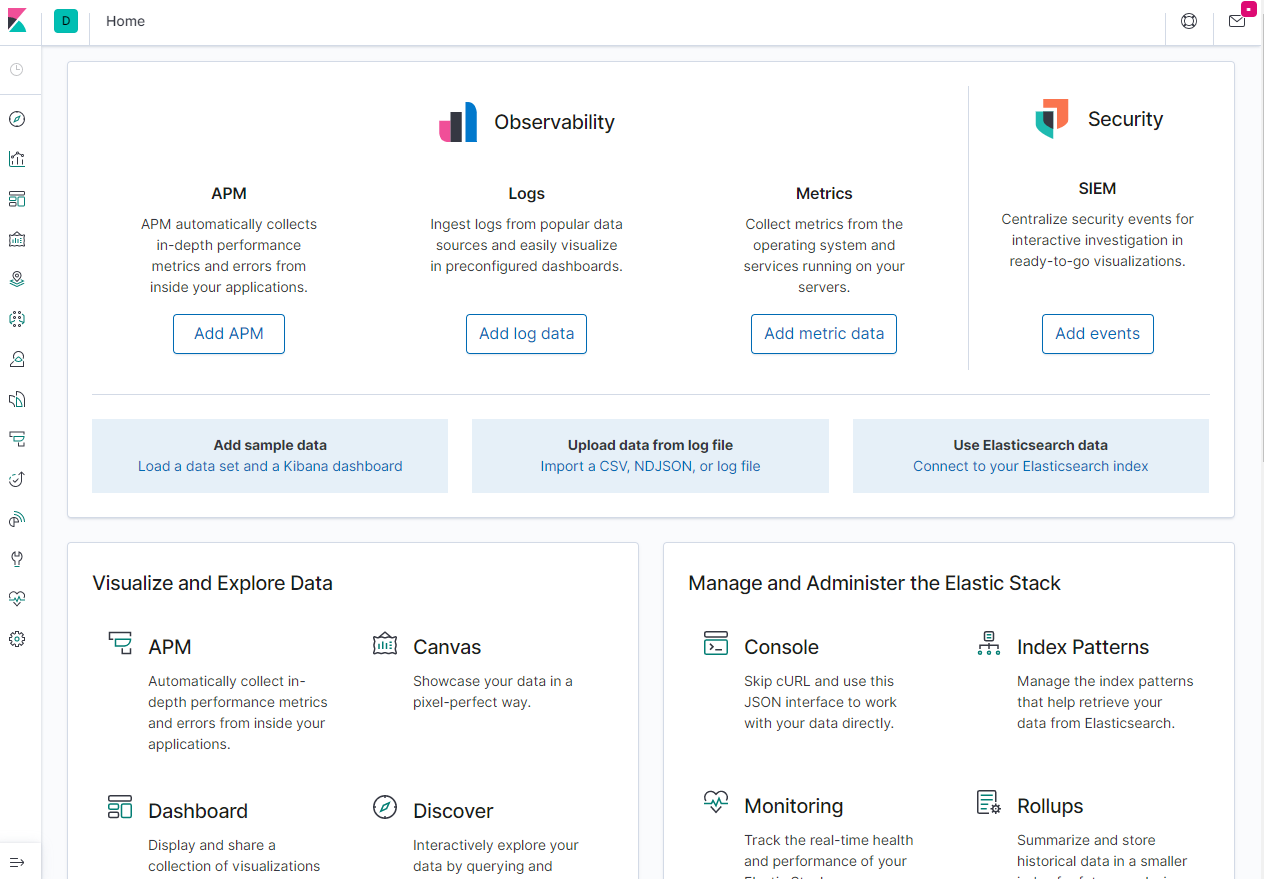Open Index Patterns management link
This screenshot has height=879, width=1264.
tap(1083, 647)
